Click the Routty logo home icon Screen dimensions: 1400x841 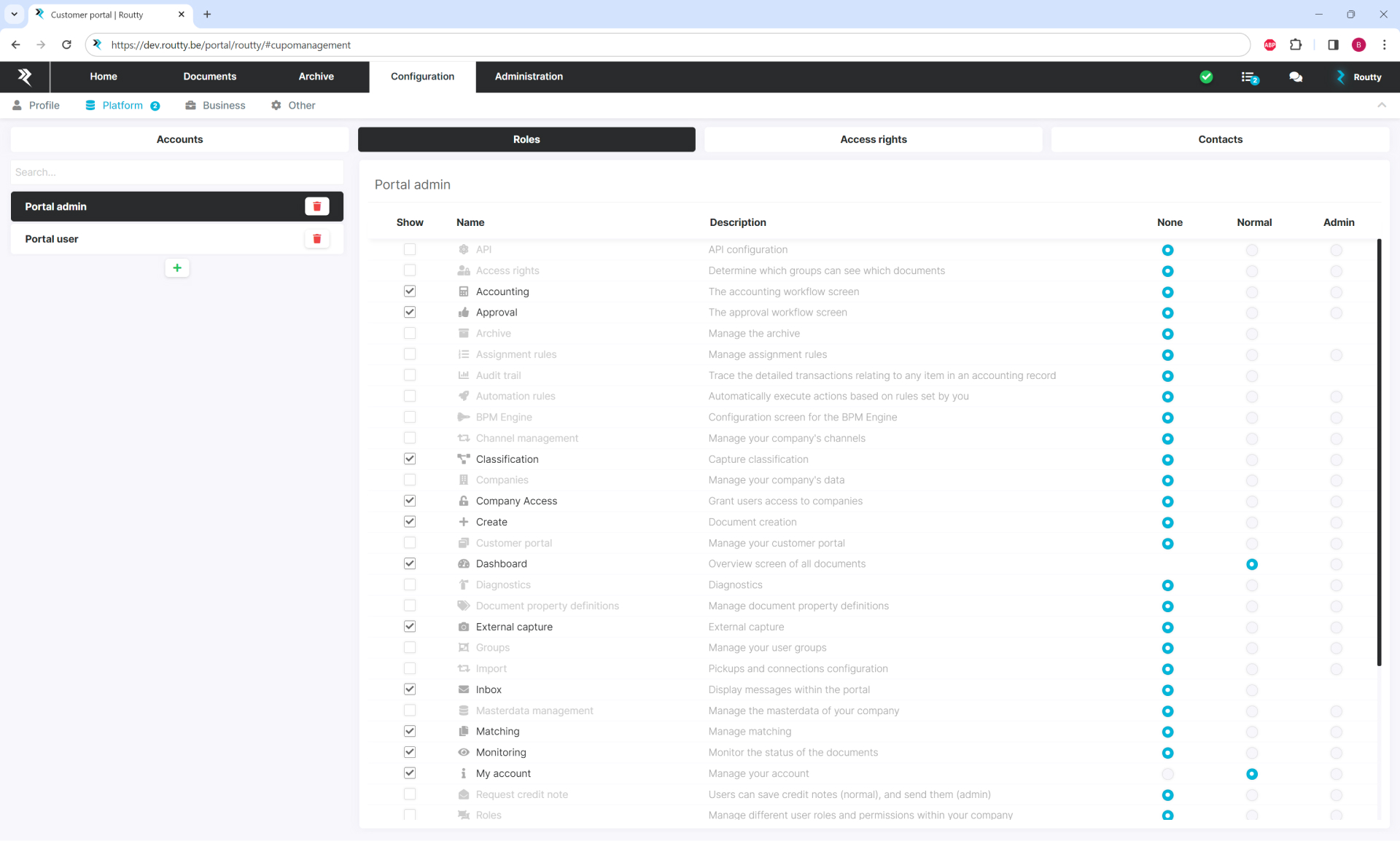tap(25, 77)
